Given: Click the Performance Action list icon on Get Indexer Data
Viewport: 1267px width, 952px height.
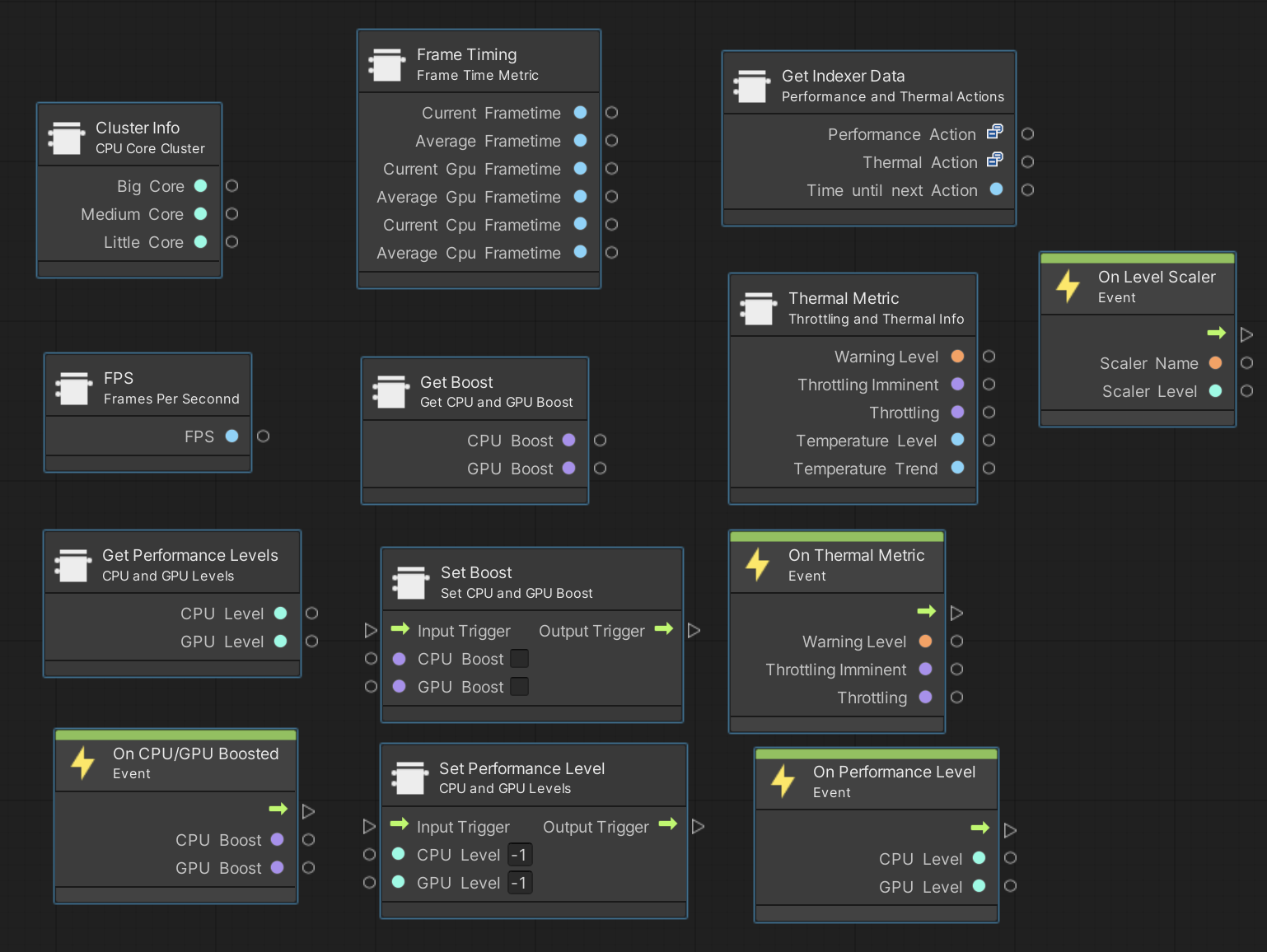Looking at the screenshot, I should coord(994,131).
